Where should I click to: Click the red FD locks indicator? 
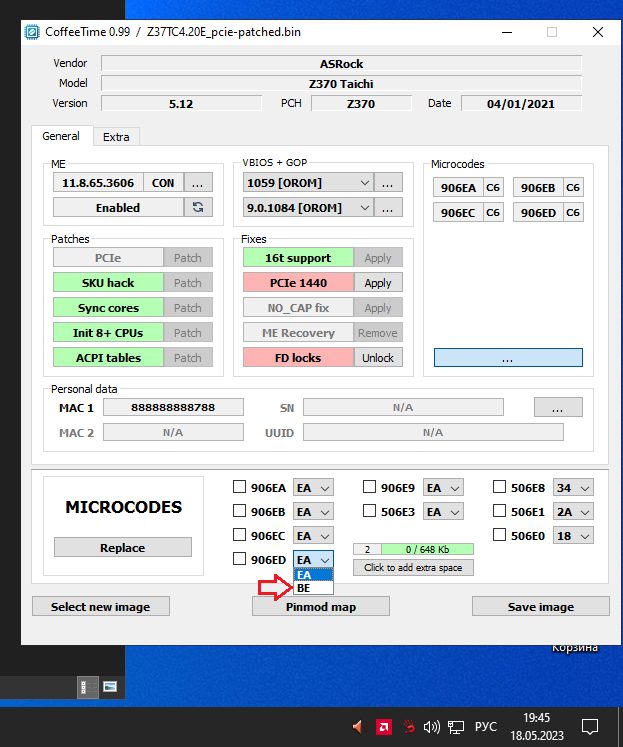(298, 358)
